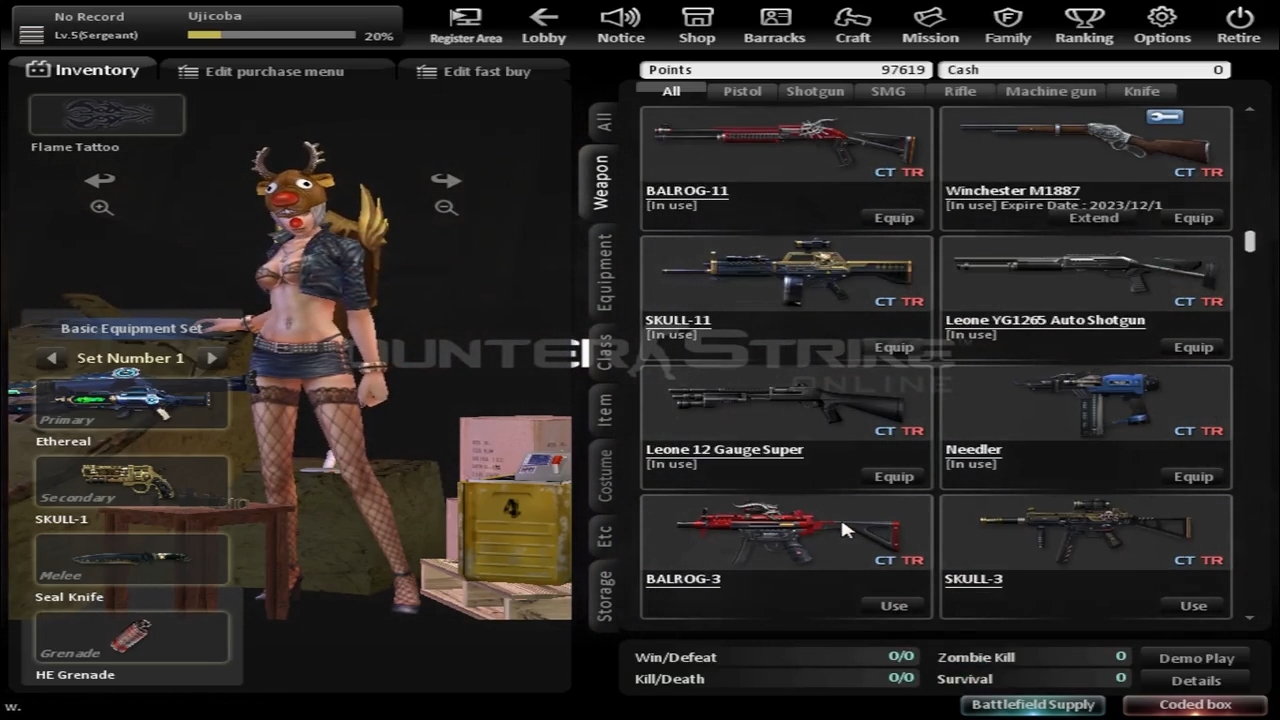Select the Winchester M1887 weapon image

click(1086, 142)
